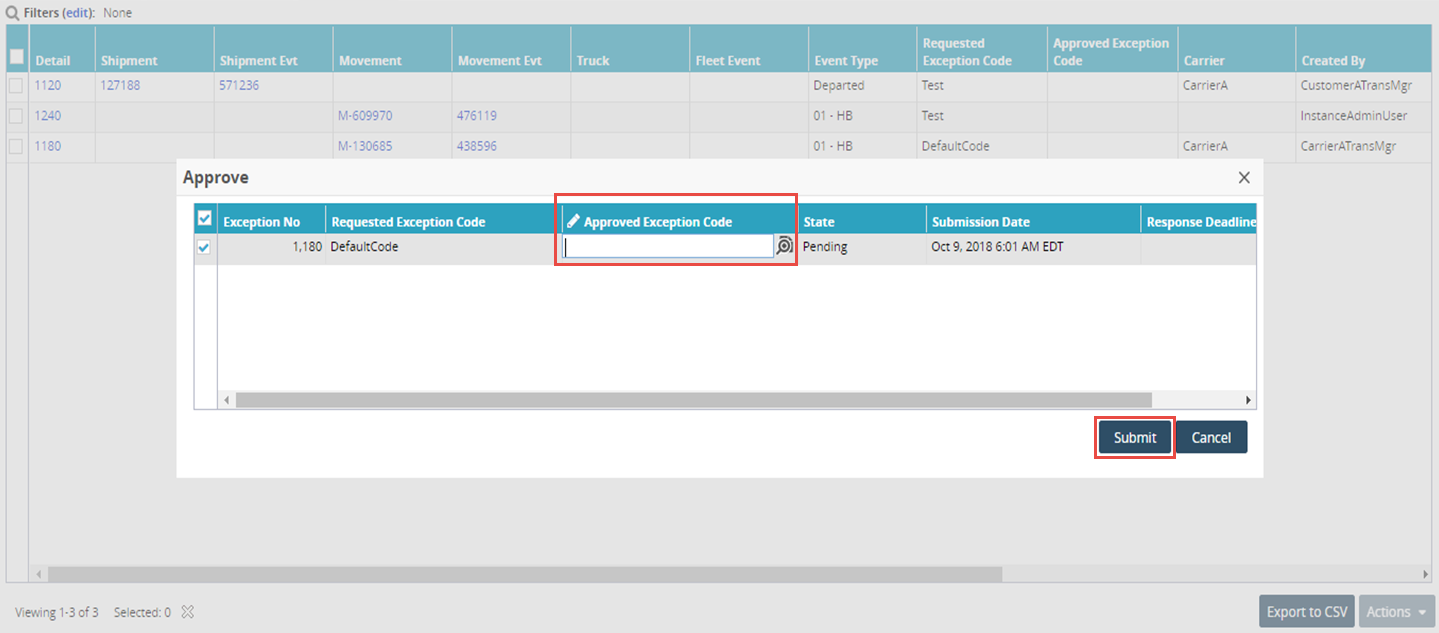Image resolution: width=1439 pixels, height=633 pixels.
Task: Close the Approve dialog with the X
Action: click(1244, 178)
